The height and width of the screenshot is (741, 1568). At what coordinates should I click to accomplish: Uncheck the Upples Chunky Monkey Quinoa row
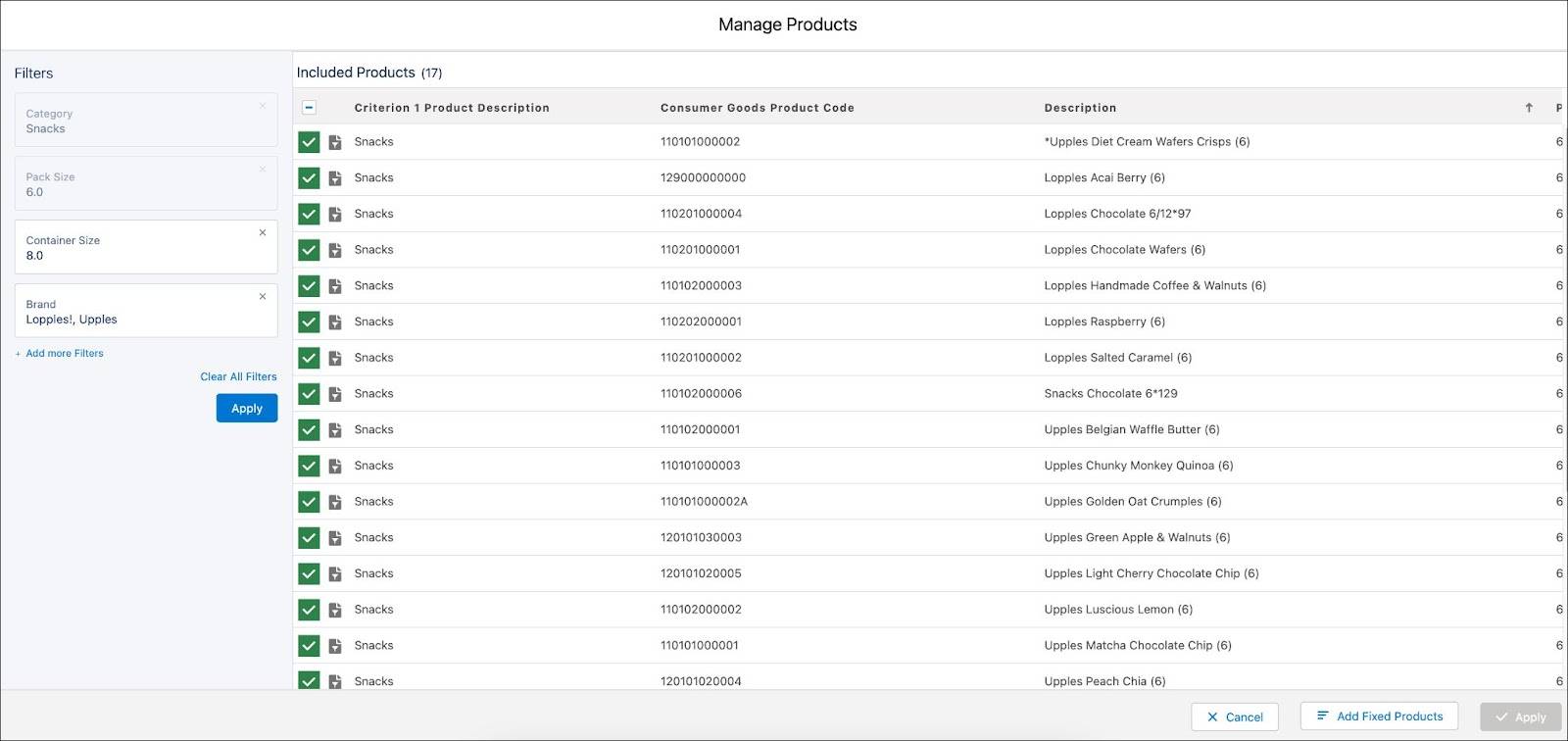tap(309, 466)
